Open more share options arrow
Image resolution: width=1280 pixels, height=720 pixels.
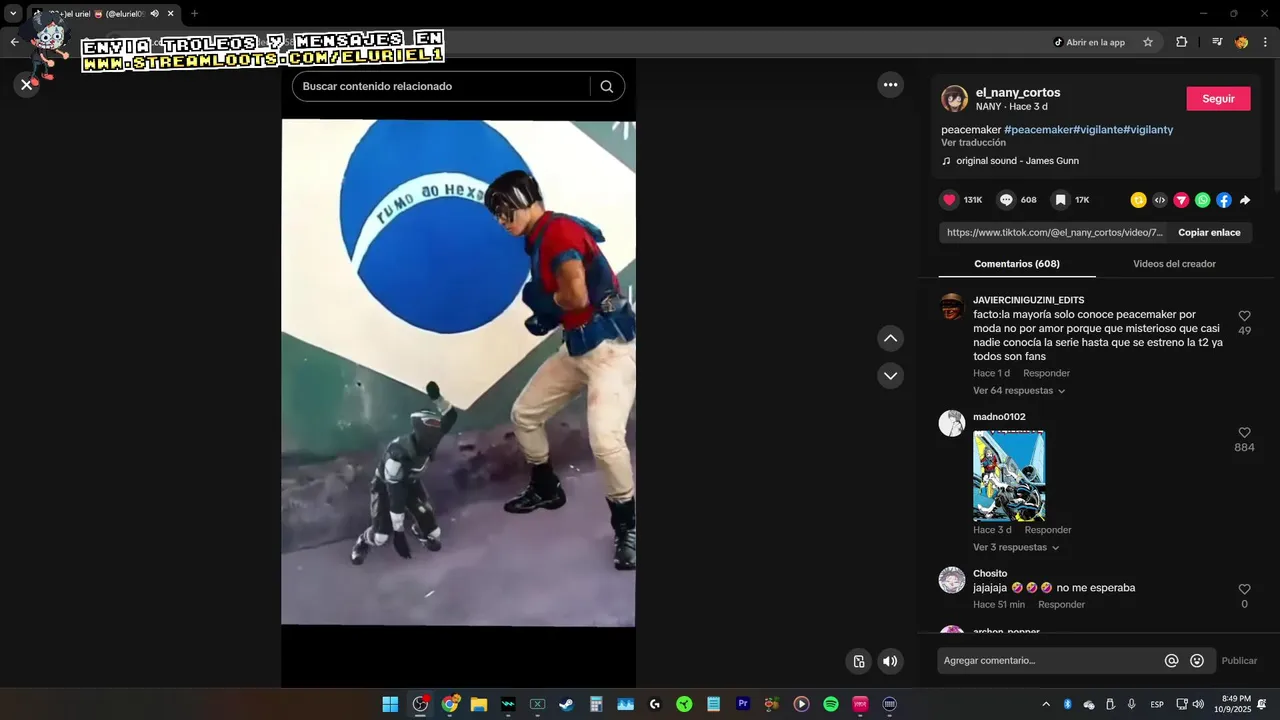click(x=1245, y=200)
